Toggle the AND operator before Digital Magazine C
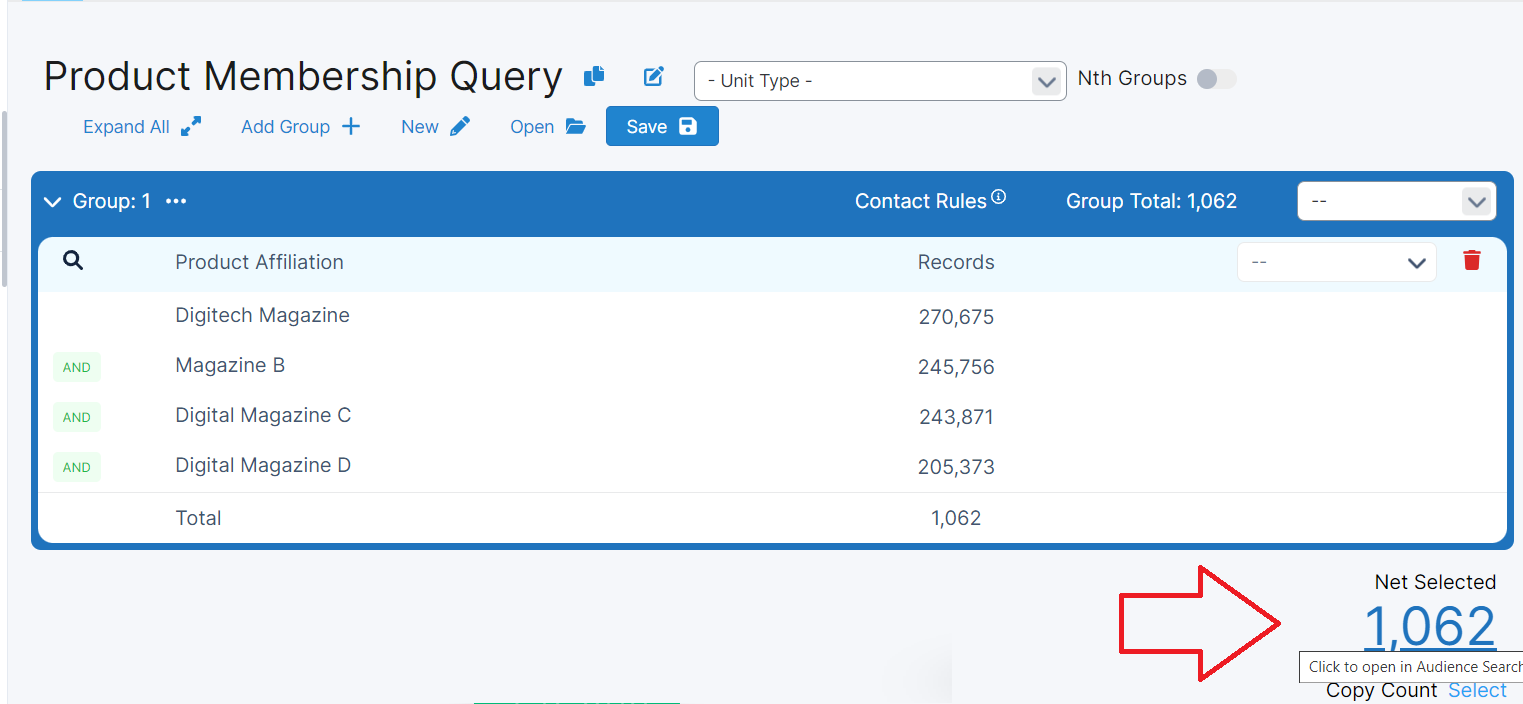Viewport: 1523px width, 704px height. click(x=77, y=417)
